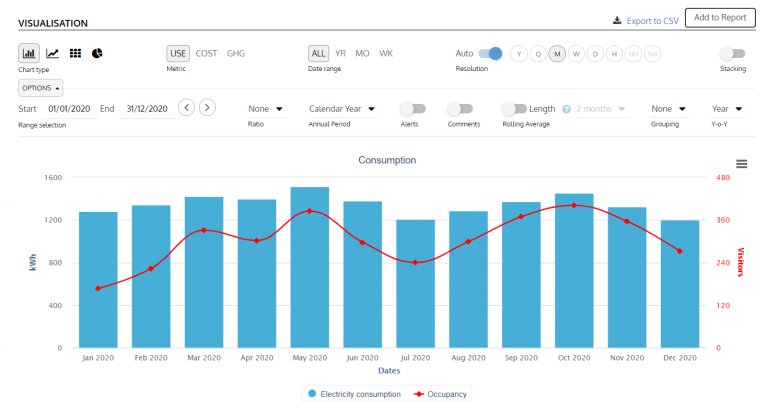Image resolution: width=768 pixels, height=411 pixels.
Task: Advance to next date range arrow
Action: [x=207, y=108]
